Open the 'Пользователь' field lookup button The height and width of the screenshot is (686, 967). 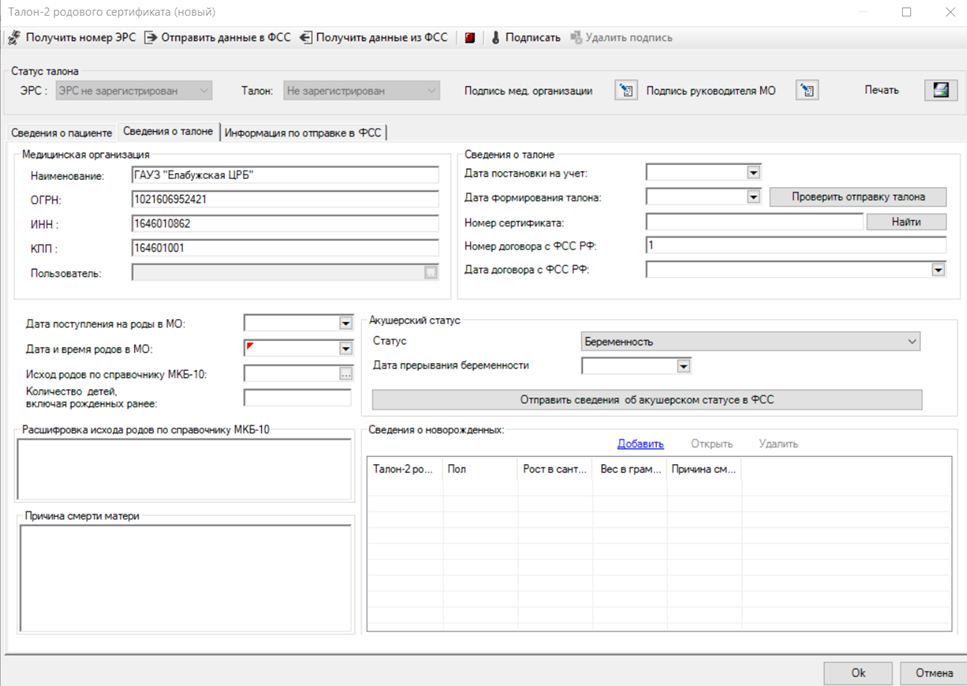pos(431,272)
